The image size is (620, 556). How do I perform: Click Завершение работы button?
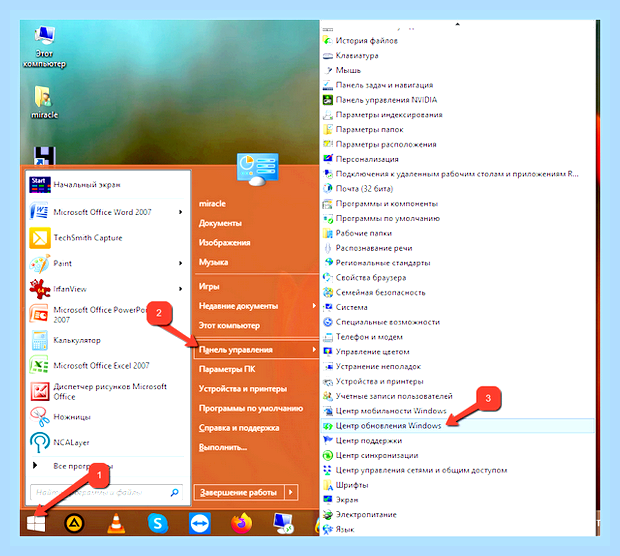click(239, 492)
